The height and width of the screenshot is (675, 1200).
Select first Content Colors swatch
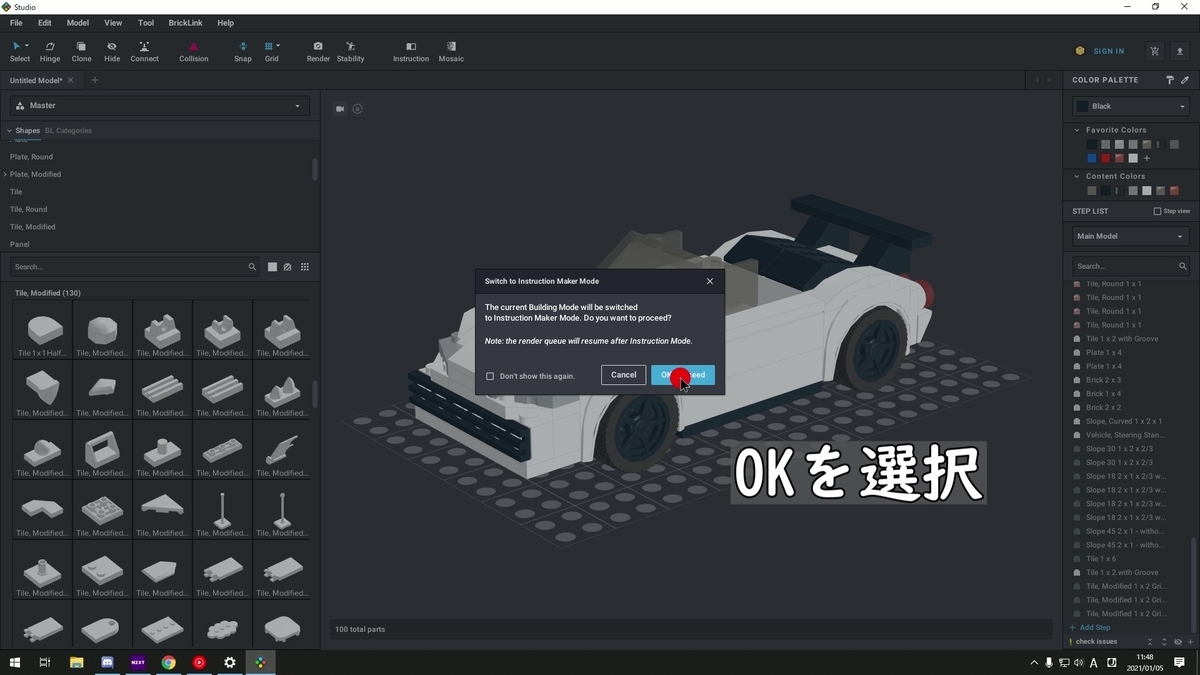pos(1092,191)
